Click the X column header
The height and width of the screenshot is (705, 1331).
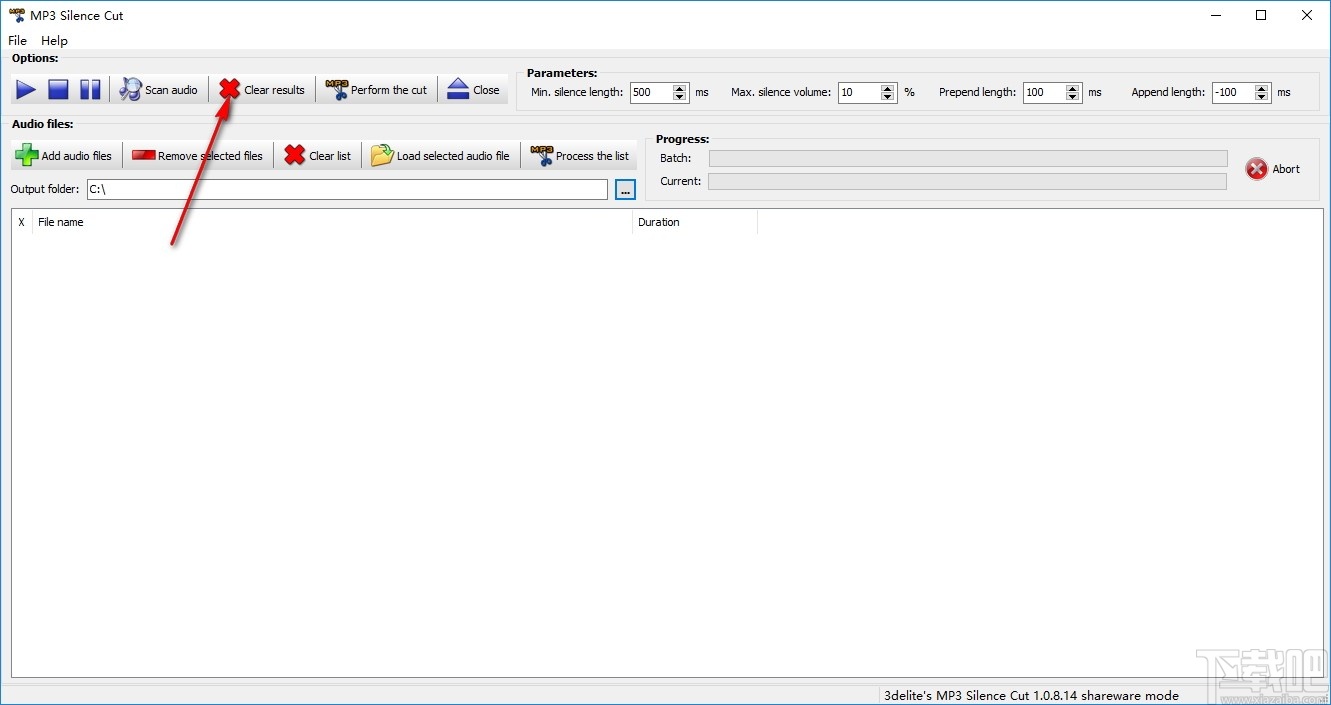click(x=22, y=222)
